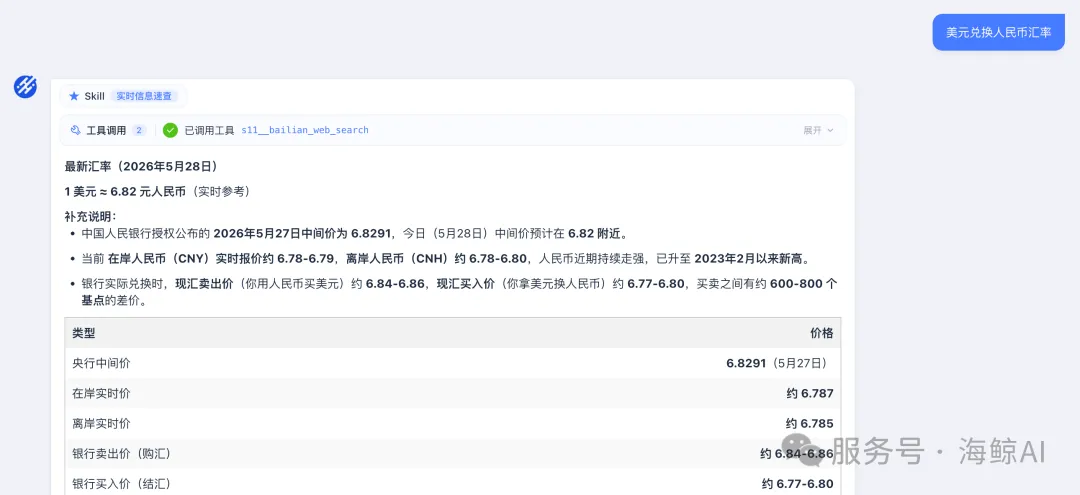Viewport: 1080px width, 495px height.
Task: Click the green checkmark status icon
Action: point(171,130)
